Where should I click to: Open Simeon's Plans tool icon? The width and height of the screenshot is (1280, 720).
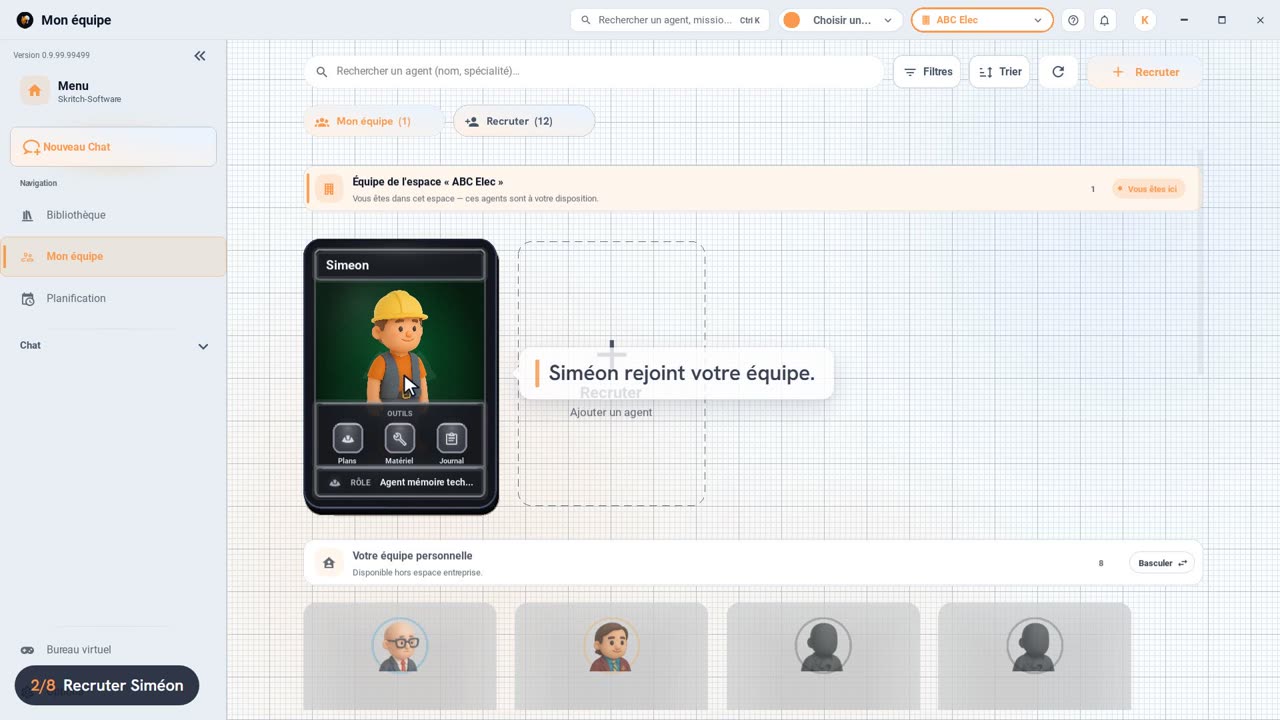[347, 438]
